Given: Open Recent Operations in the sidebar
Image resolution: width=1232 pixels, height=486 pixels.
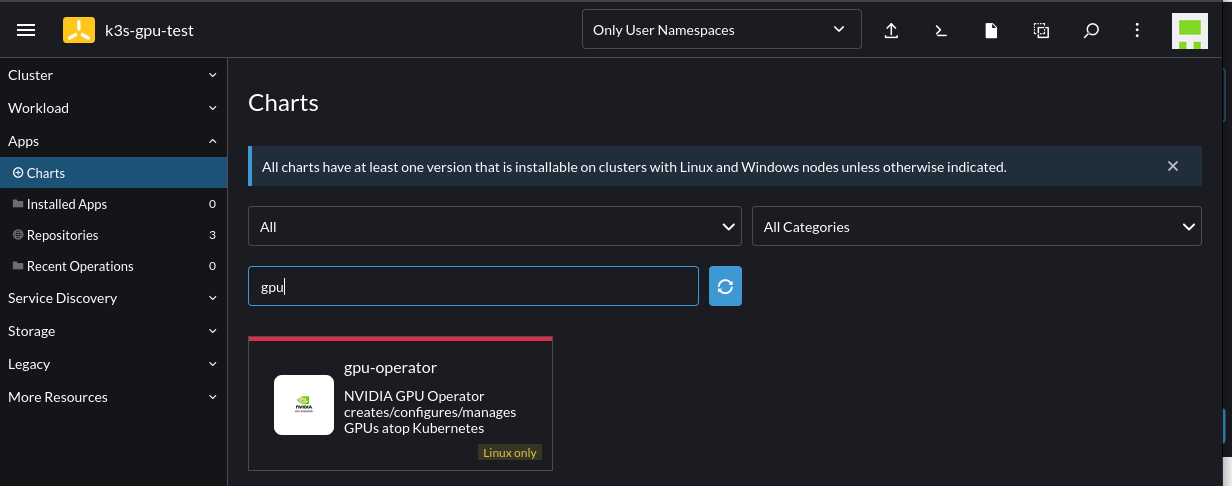Looking at the screenshot, I should 113,266.
